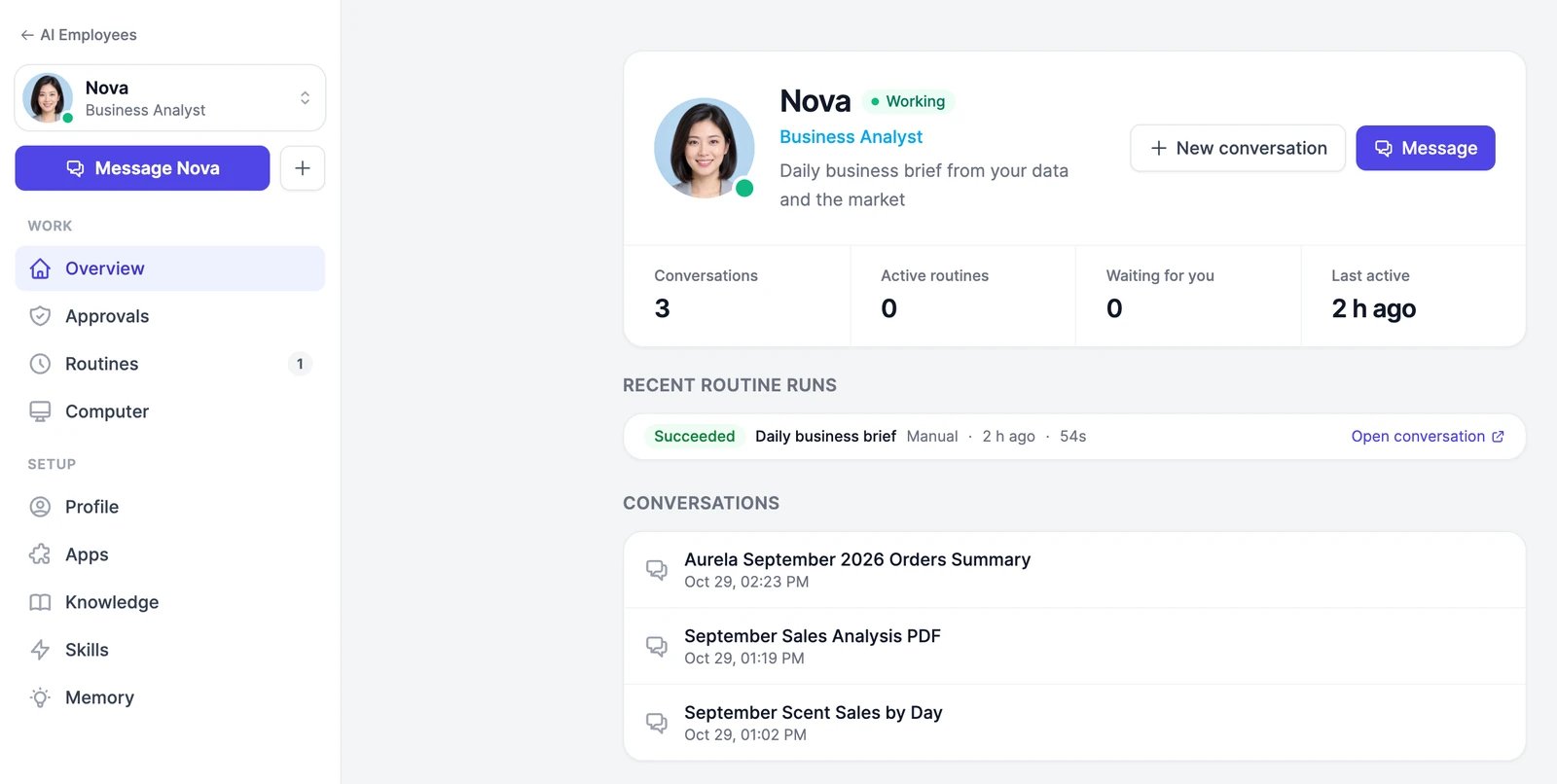Click the Apps puzzle piece icon

[x=40, y=554]
